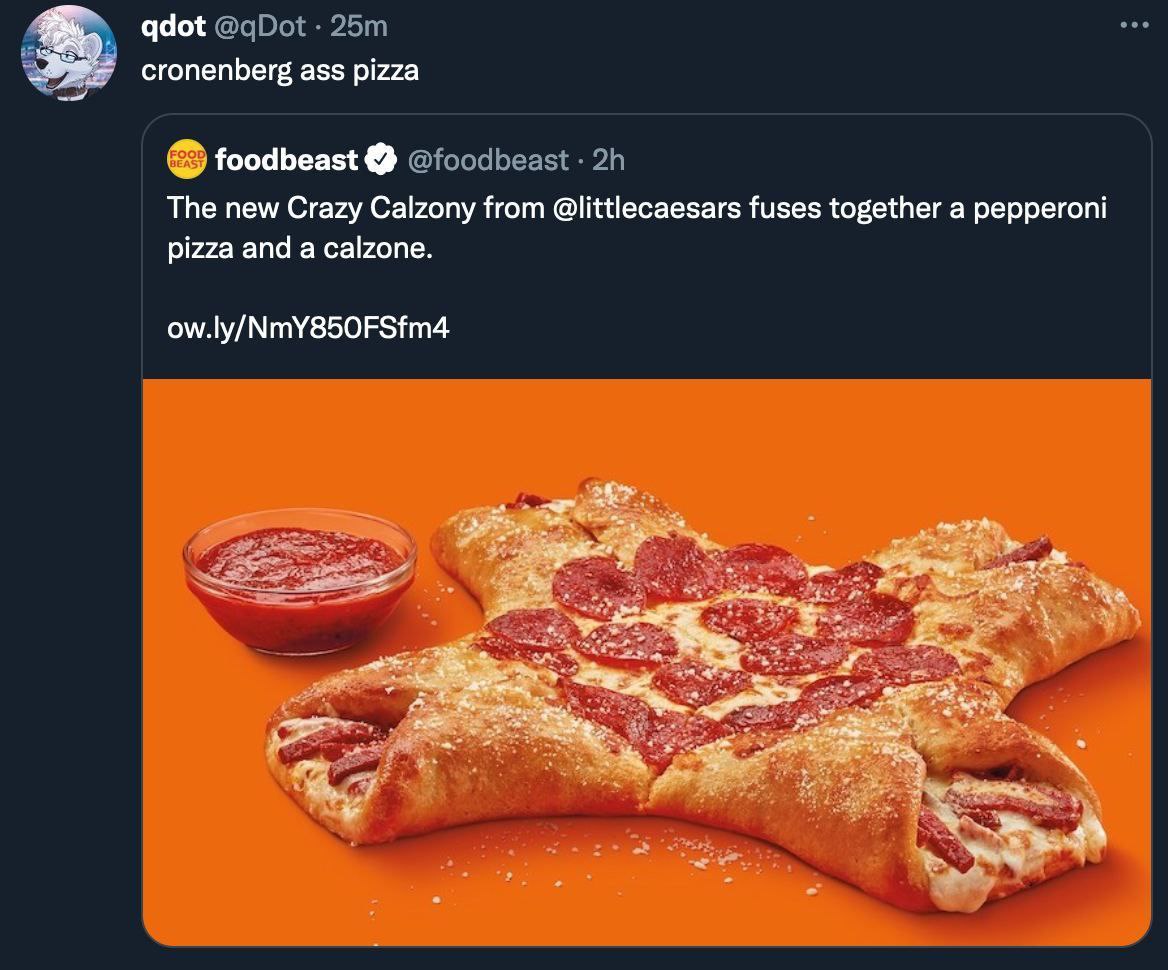Click the blue verified badge next to foodbeast
The width and height of the screenshot is (1168, 970).
tap(381, 159)
